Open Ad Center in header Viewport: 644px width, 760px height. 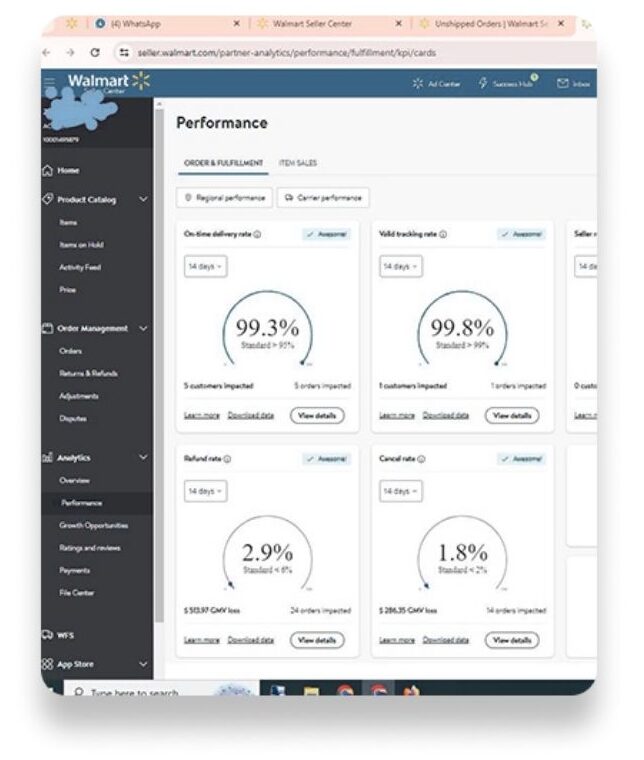[436, 83]
